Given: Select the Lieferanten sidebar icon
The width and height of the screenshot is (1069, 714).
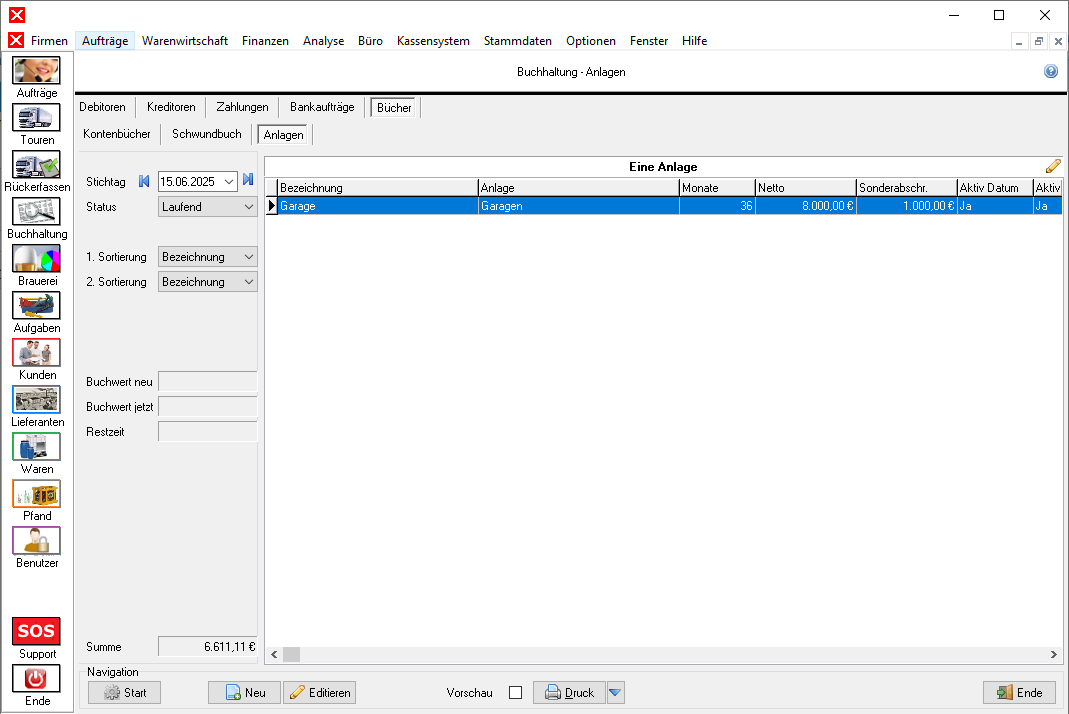Looking at the screenshot, I should tap(36, 400).
